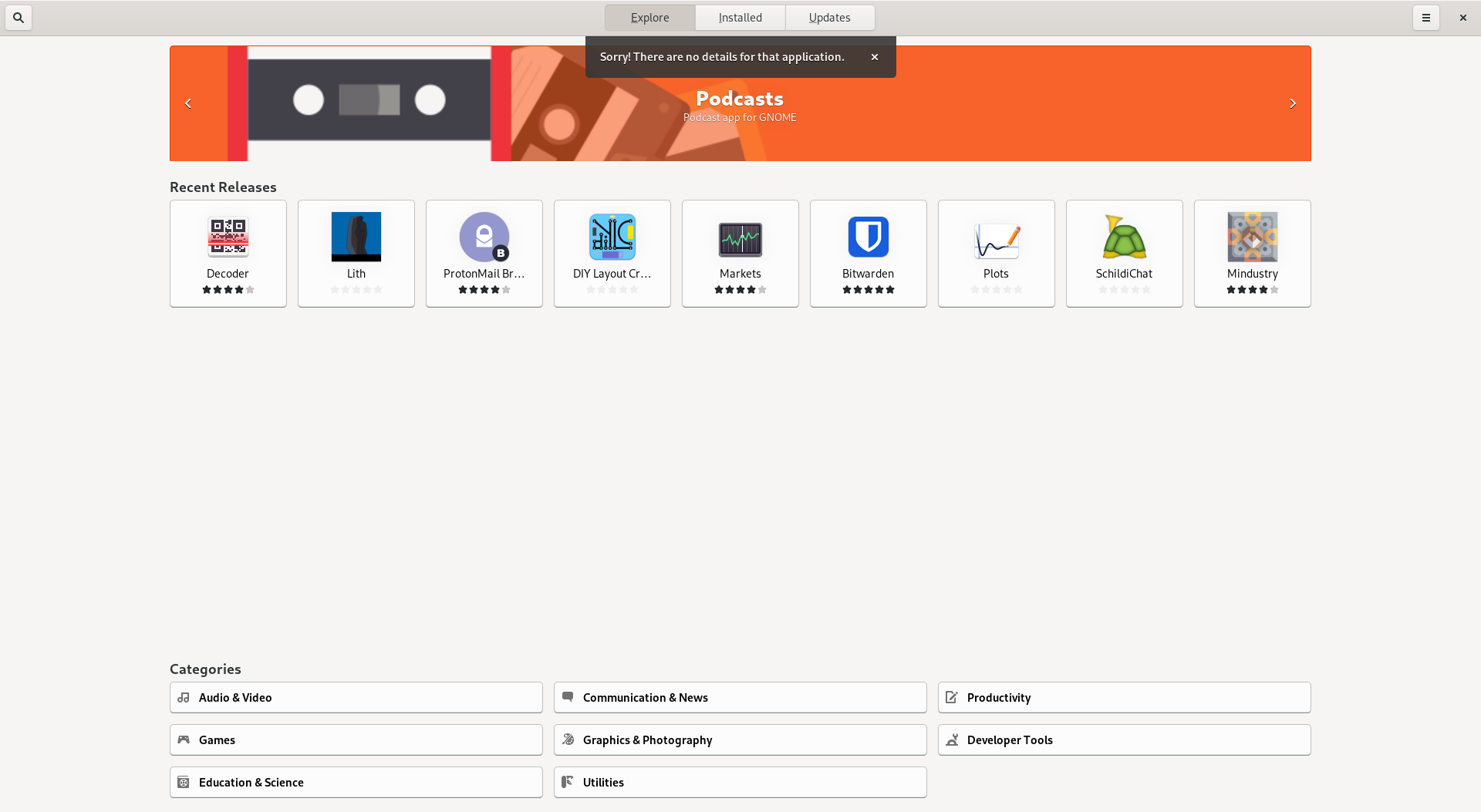Click the Bitwarden shield icon
The image size is (1481, 812).
(x=869, y=237)
